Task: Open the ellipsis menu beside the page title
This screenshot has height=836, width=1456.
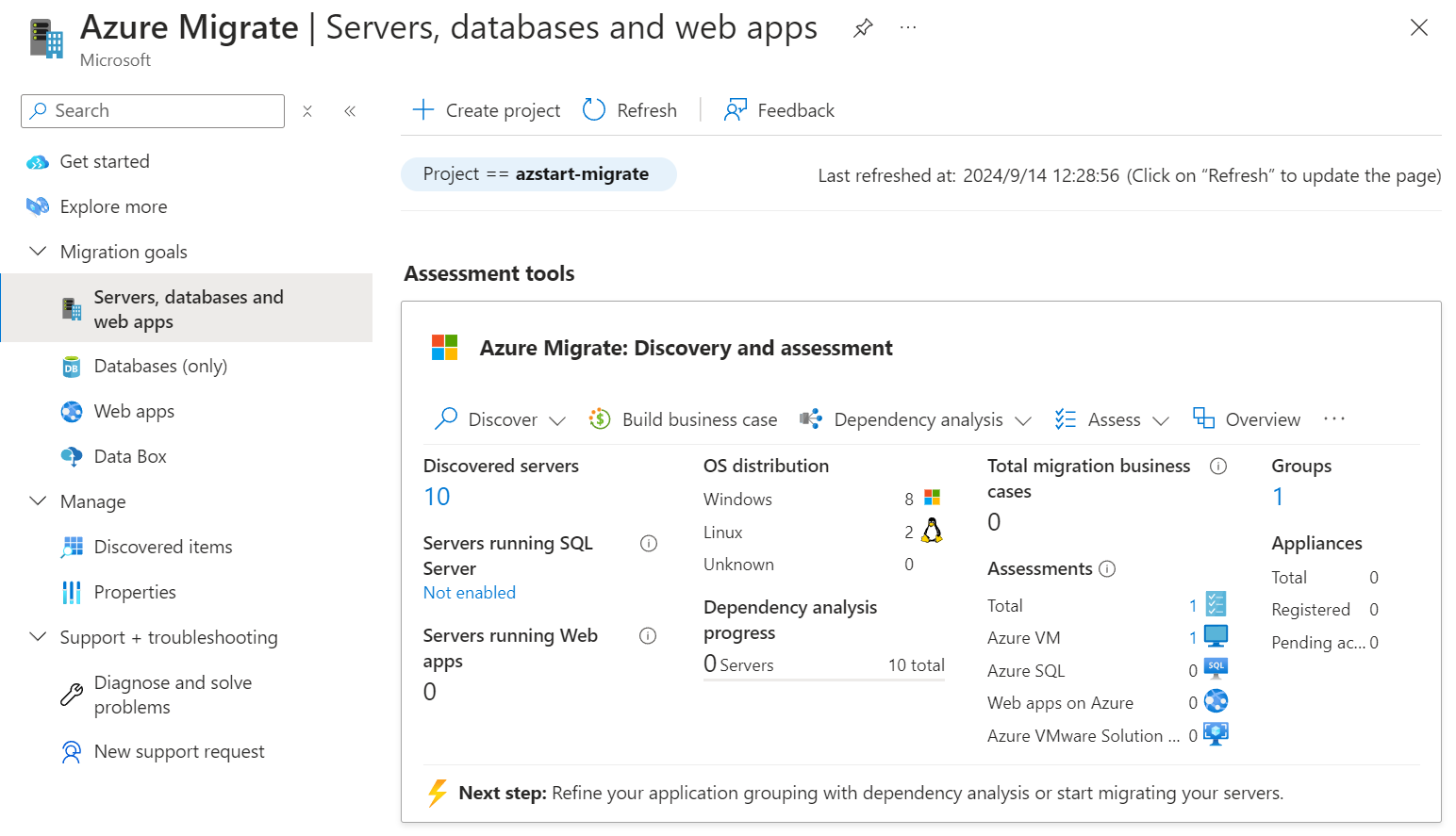Action: click(x=908, y=28)
